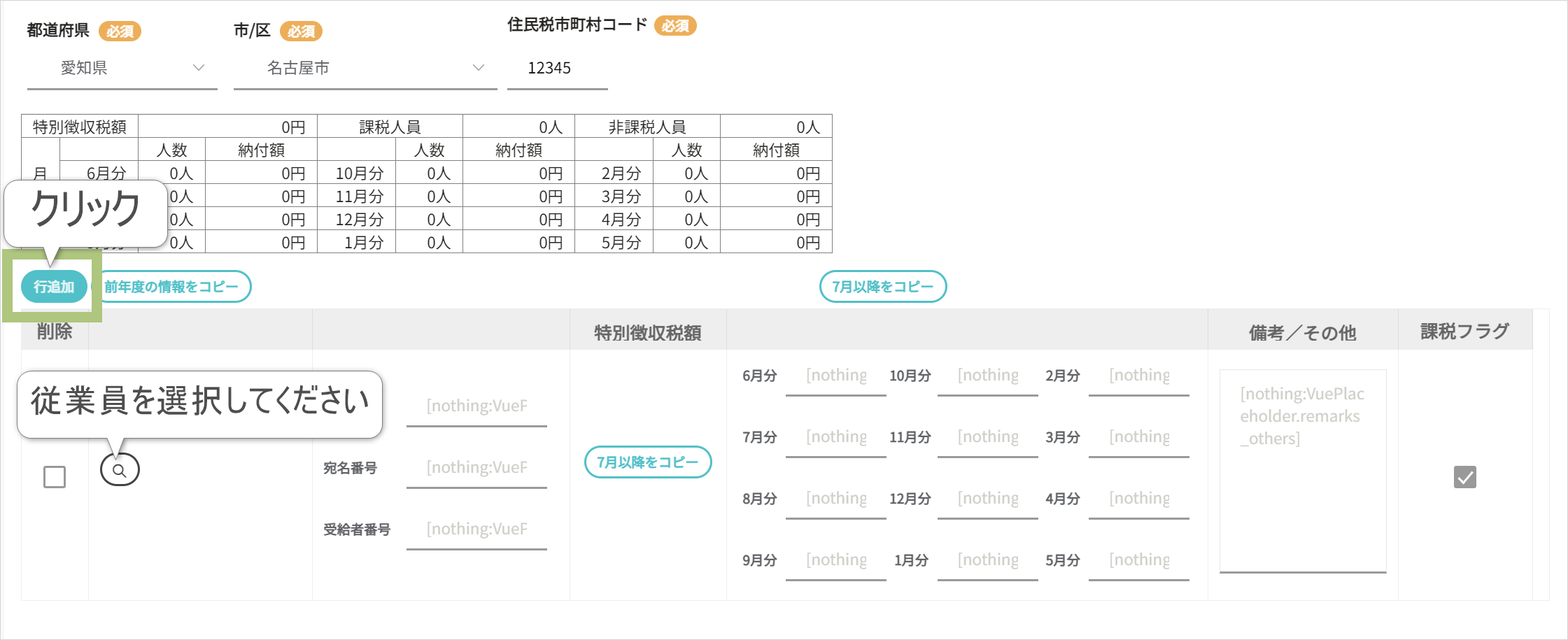Click the upper 7月以降をコピー button
Viewport: 1568px width, 640px height.
[882, 287]
